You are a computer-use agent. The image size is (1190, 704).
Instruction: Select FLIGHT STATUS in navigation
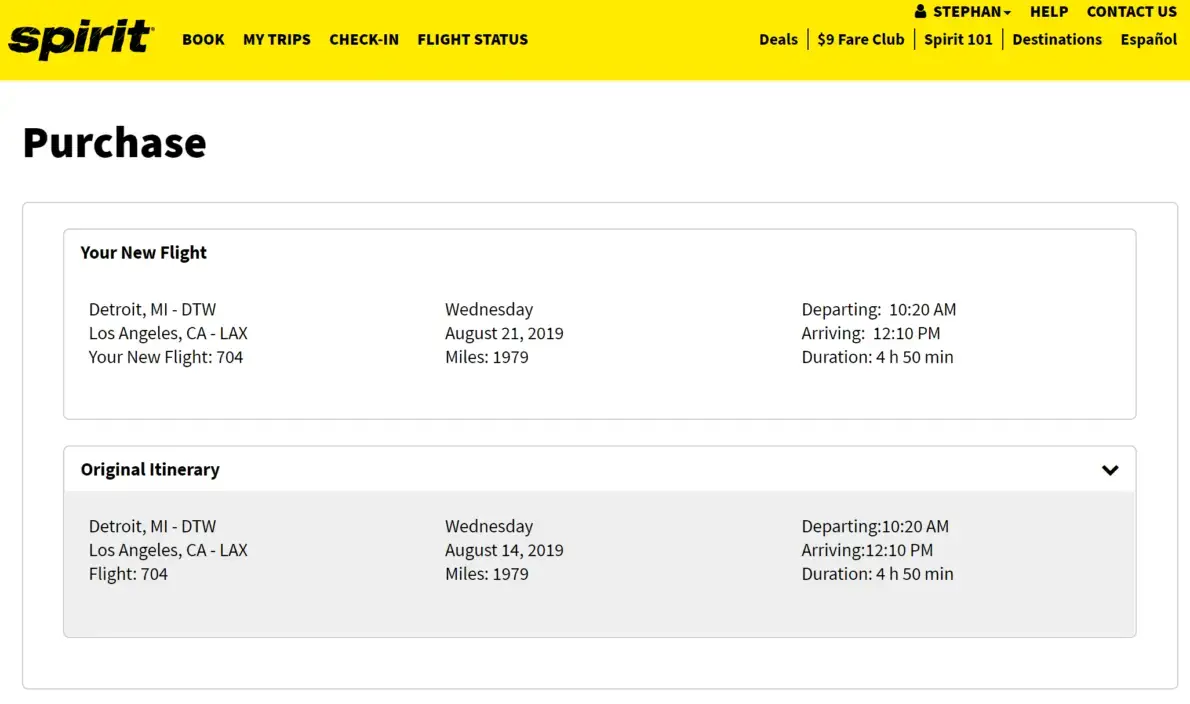472,39
